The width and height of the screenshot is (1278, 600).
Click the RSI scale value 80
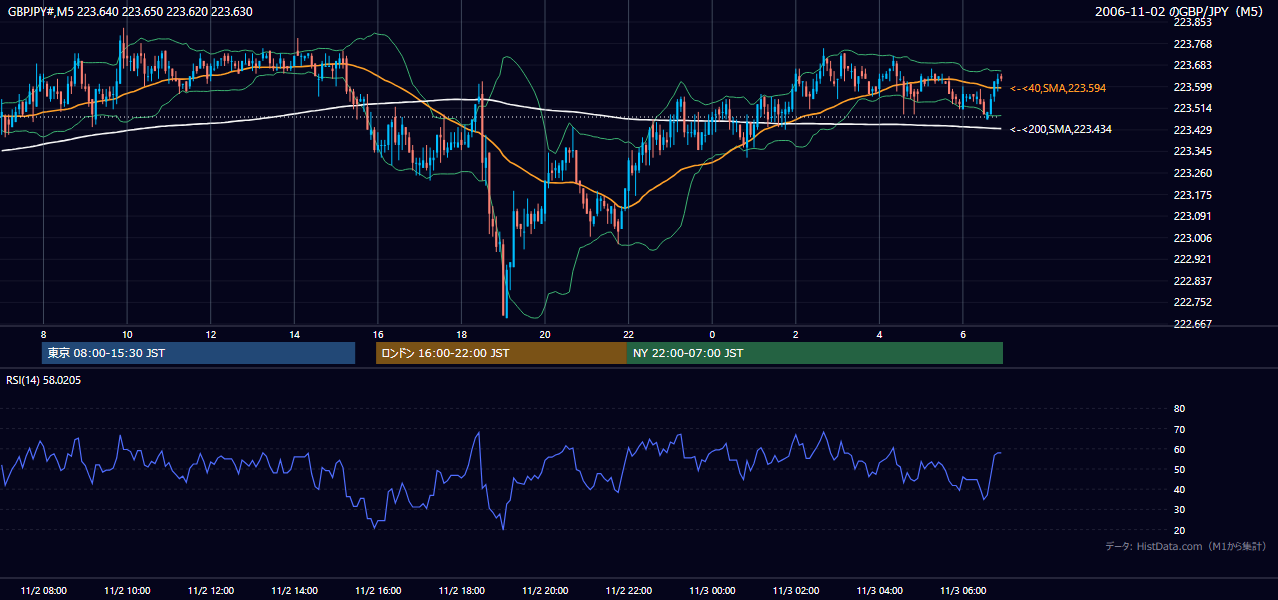coord(1179,409)
